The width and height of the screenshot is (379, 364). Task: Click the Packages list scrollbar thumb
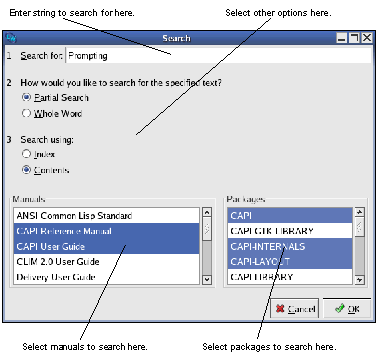(359, 227)
